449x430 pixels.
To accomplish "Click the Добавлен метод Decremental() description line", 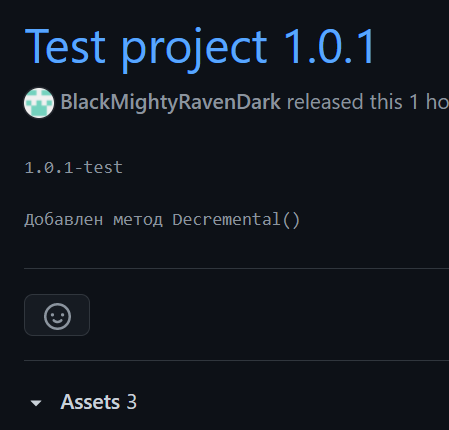I will coord(162,220).
